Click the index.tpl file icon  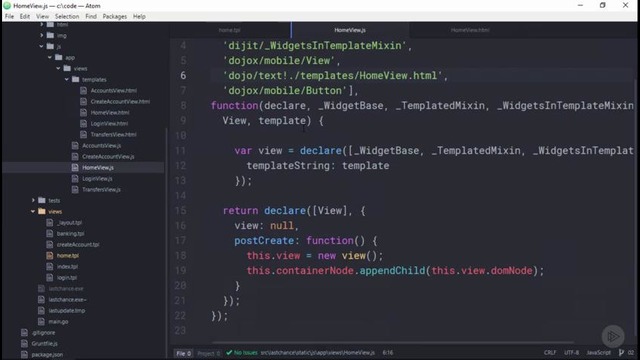click(50, 267)
